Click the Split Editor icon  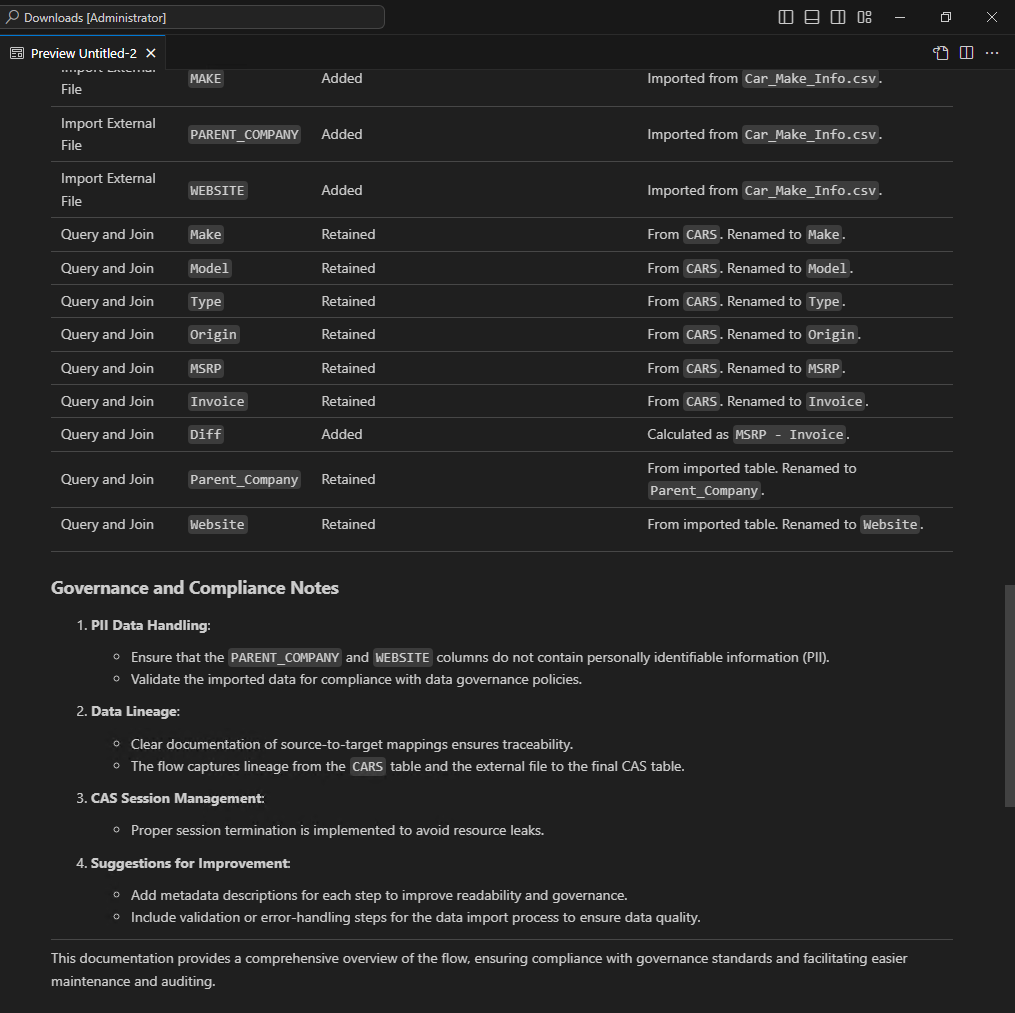click(x=966, y=52)
